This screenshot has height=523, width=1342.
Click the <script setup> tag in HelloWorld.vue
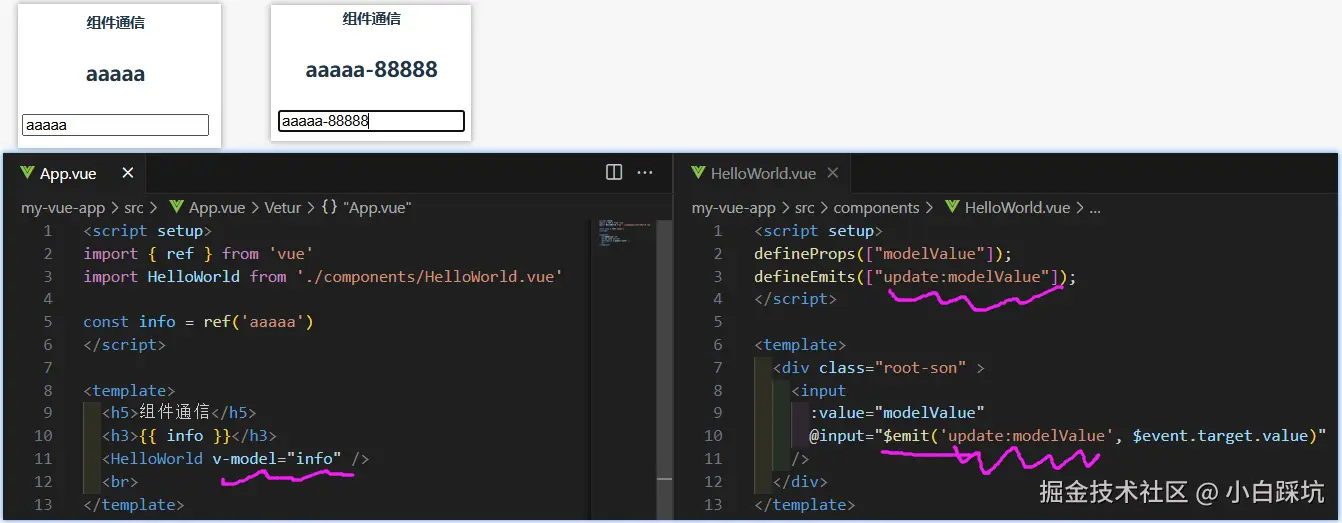click(819, 231)
